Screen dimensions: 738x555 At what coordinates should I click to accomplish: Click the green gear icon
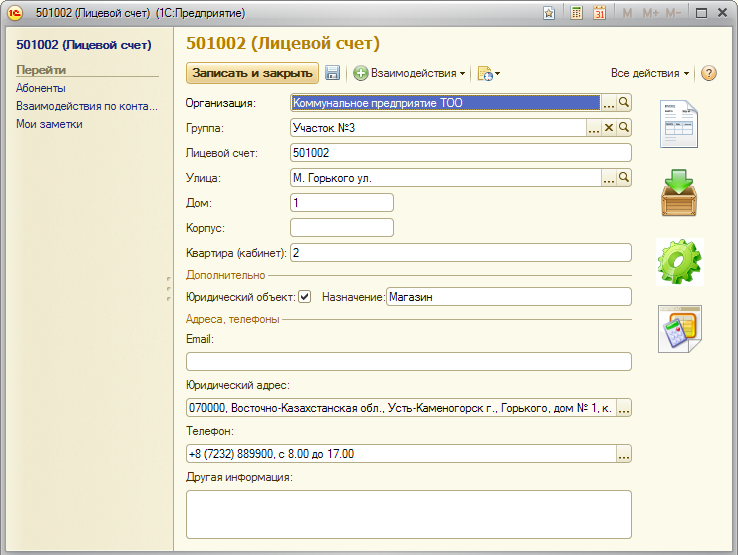[x=680, y=261]
